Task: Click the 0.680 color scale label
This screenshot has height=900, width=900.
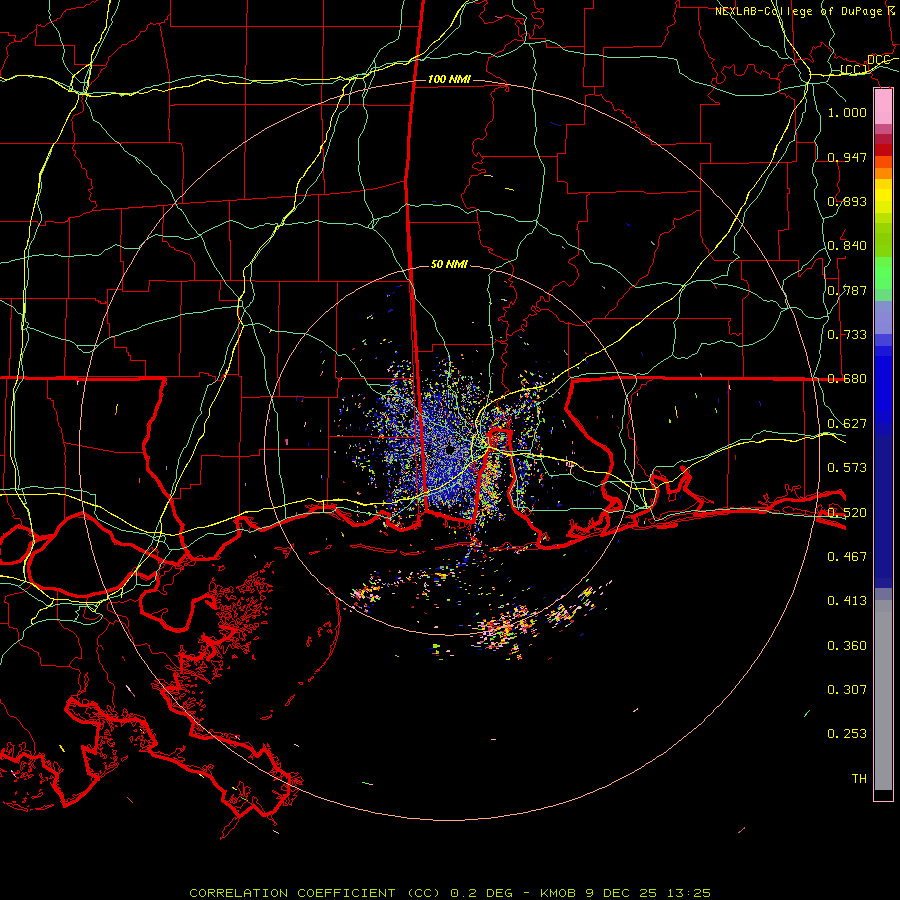Action: pyautogui.click(x=847, y=379)
